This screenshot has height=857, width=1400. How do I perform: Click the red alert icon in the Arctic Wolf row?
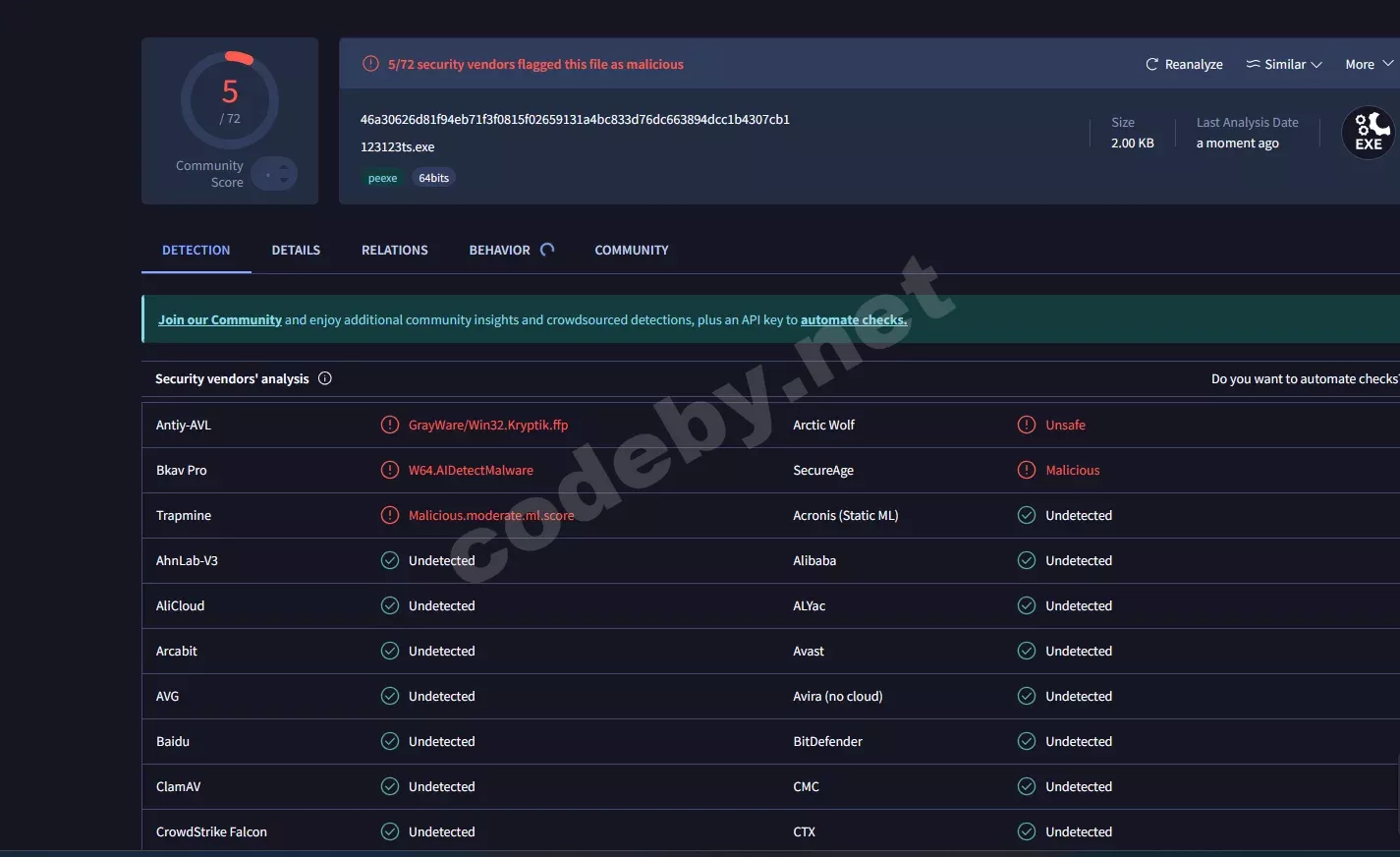click(x=1027, y=425)
